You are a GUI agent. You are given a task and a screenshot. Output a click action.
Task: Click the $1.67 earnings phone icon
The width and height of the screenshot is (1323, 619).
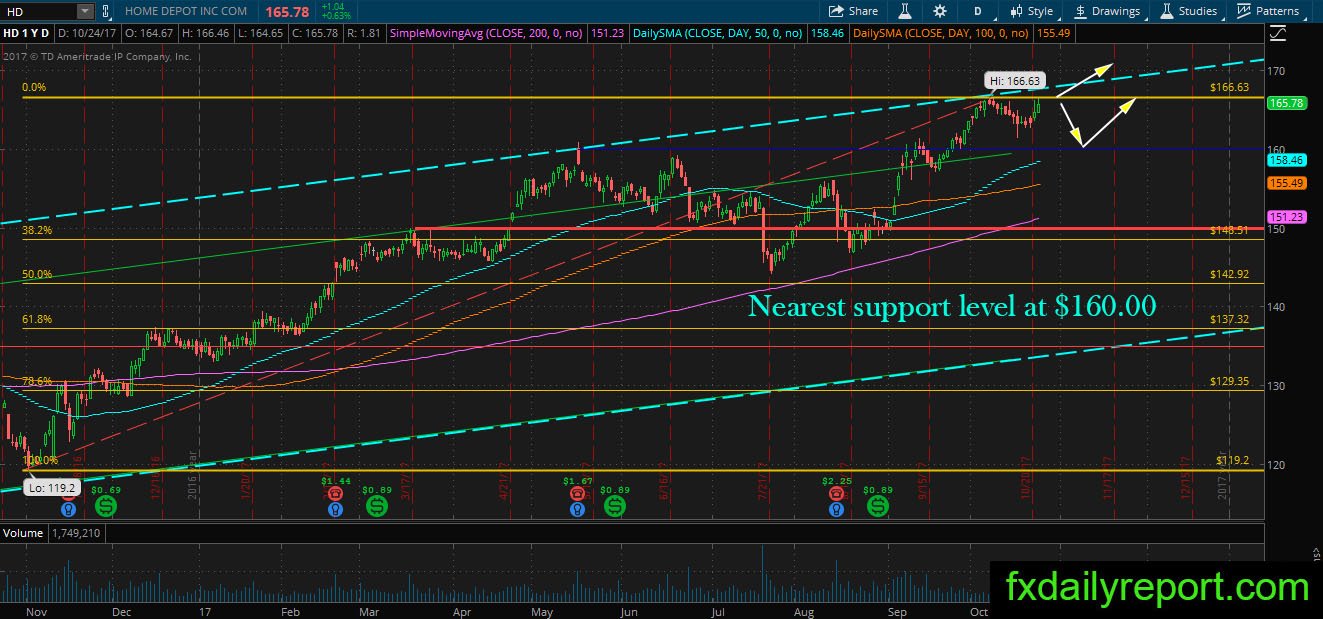[x=576, y=493]
